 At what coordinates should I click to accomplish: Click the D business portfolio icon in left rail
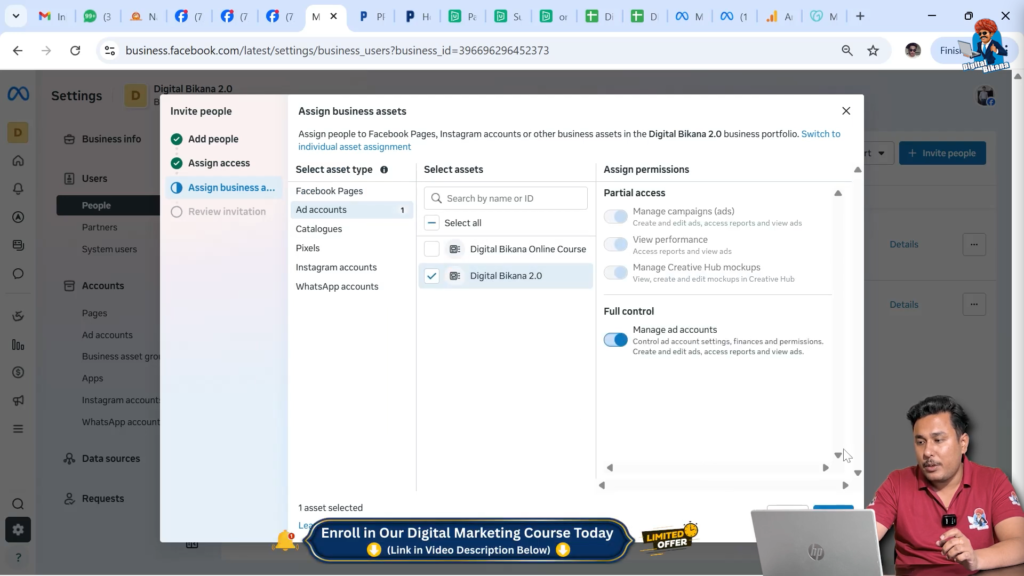point(18,133)
